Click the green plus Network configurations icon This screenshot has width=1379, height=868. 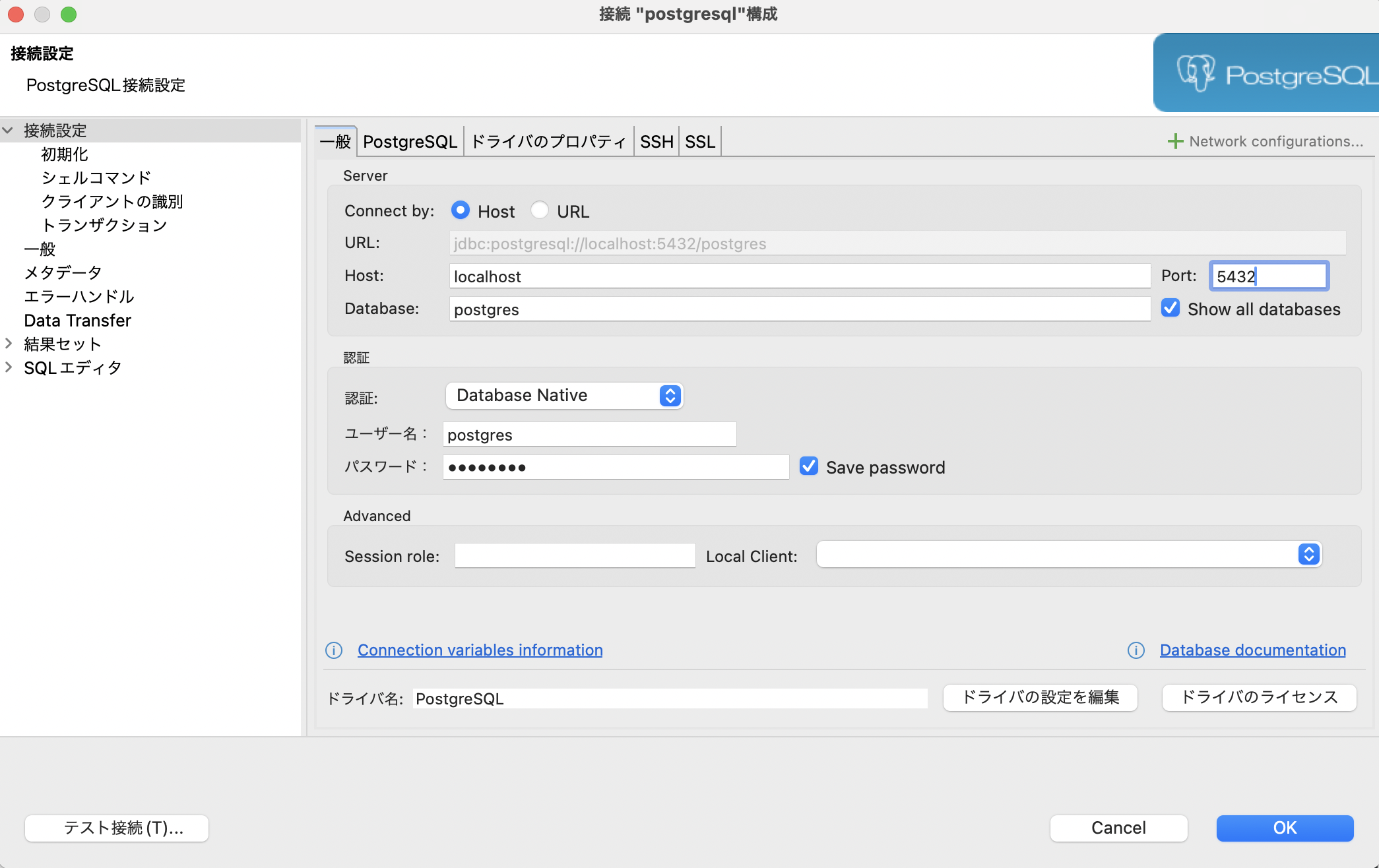click(x=1175, y=140)
